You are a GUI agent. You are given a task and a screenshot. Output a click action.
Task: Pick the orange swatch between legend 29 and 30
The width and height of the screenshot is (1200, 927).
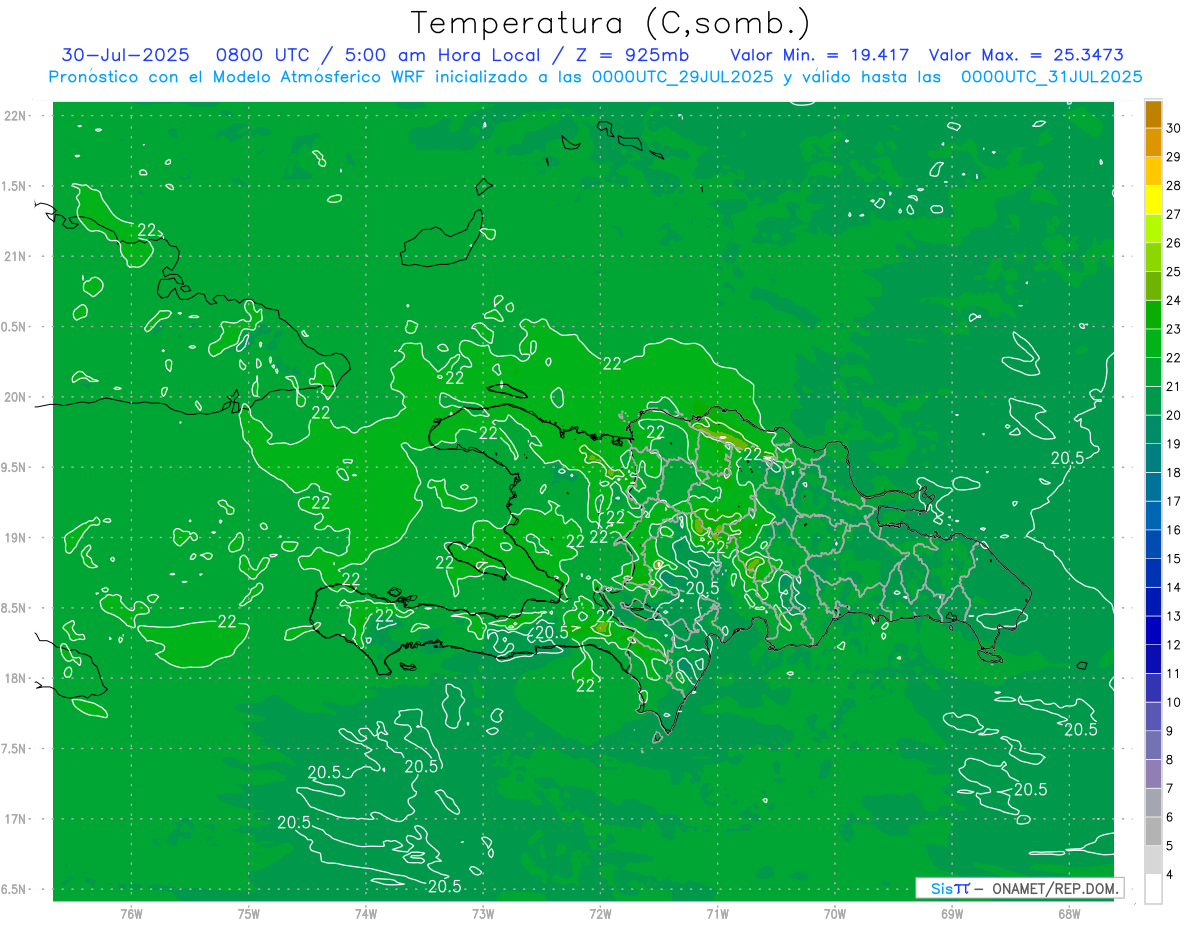click(1153, 143)
